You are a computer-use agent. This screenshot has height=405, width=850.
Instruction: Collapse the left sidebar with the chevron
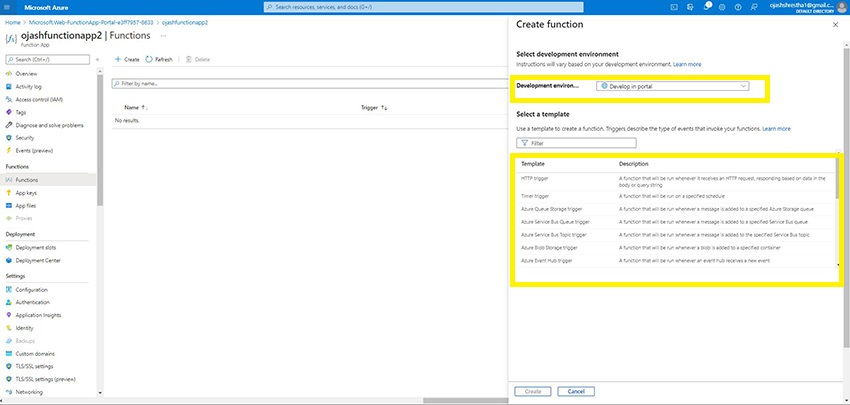(x=98, y=60)
